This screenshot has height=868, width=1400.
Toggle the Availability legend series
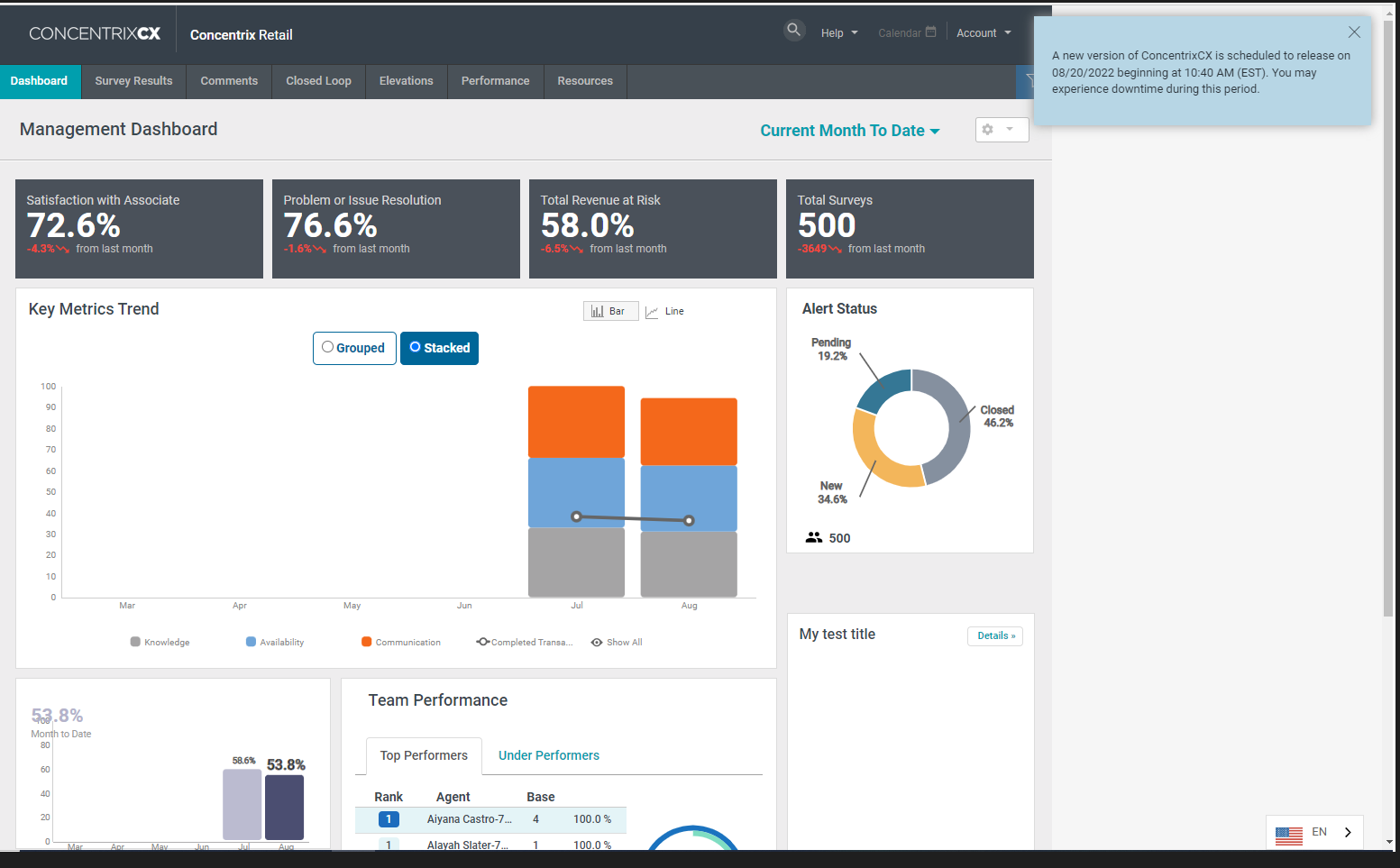click(275, 642)
